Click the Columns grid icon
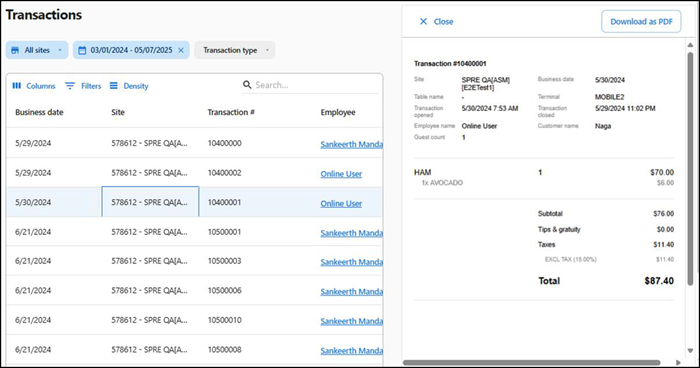The height and width of the screenshot is (368, 700). coord(17,86)
